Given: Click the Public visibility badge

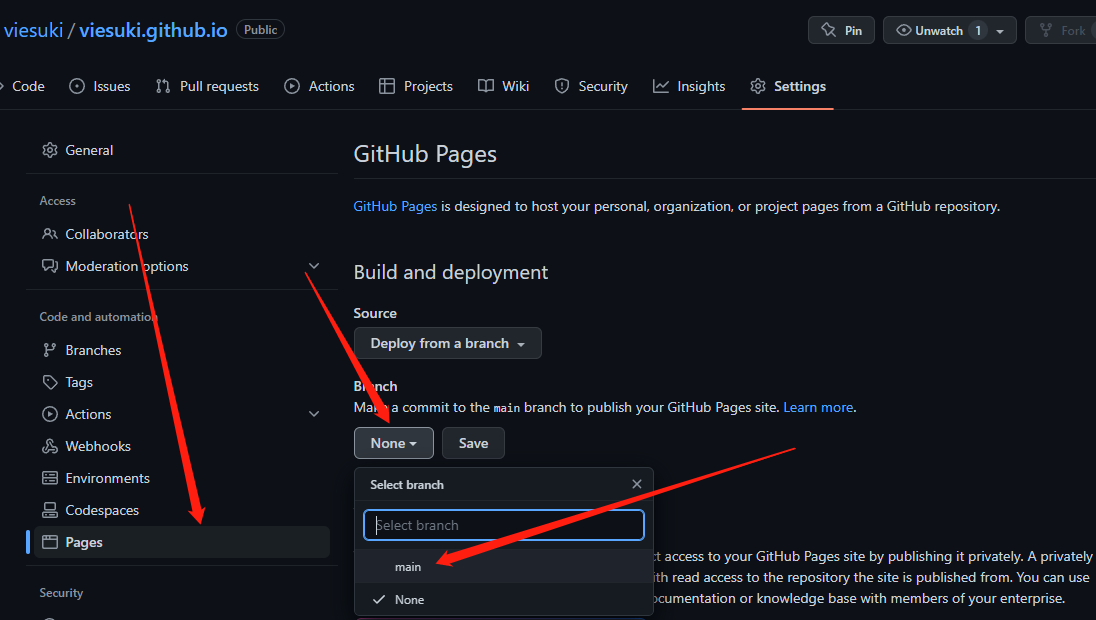Looking at the screenshot, I should point(261,29).
